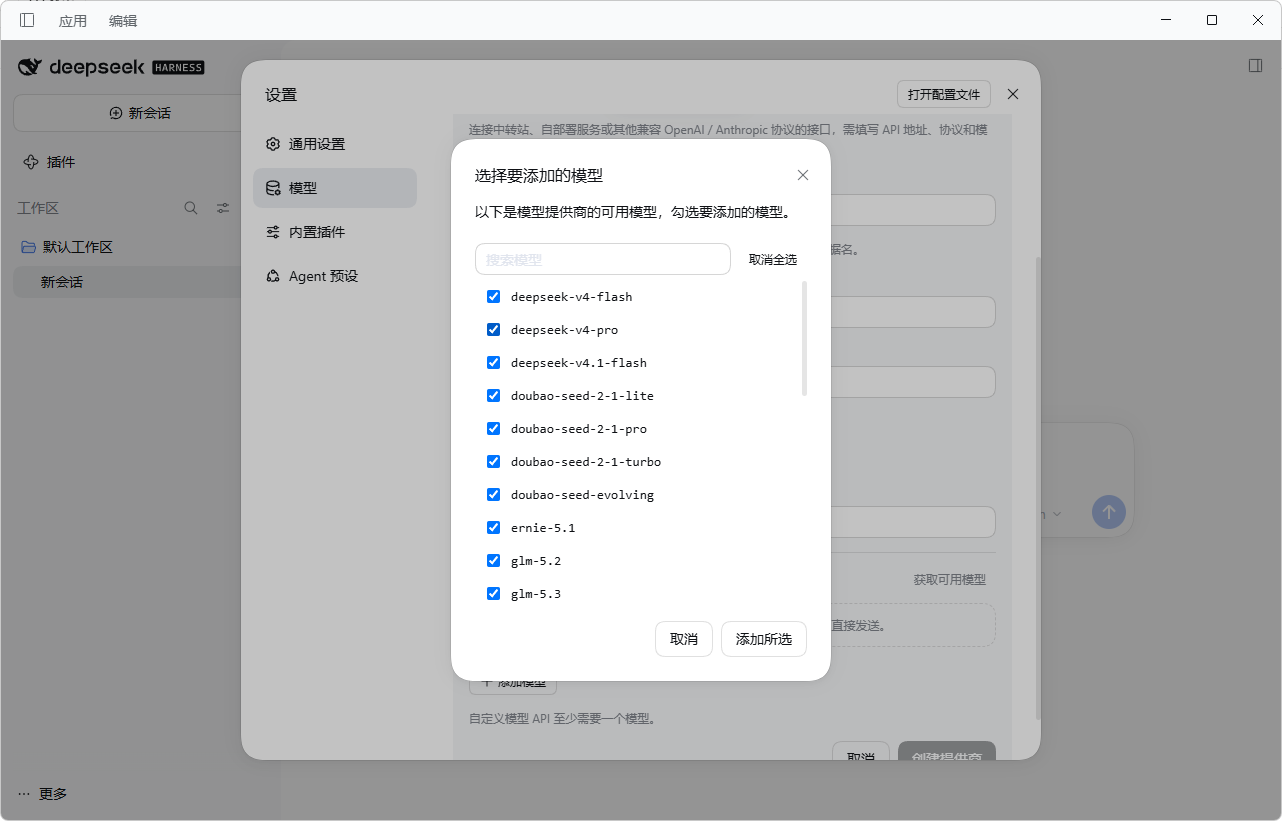Click the deepseek whale logo
The height and width of the screenshot is (821, 1282).
click(30, 67)
